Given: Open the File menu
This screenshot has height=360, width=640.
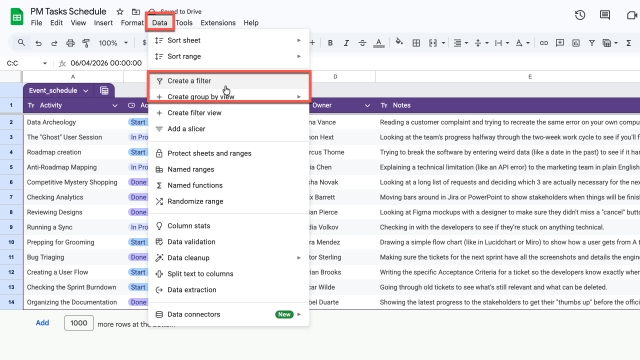Looking at the screenshot, I should click(36, 23).
